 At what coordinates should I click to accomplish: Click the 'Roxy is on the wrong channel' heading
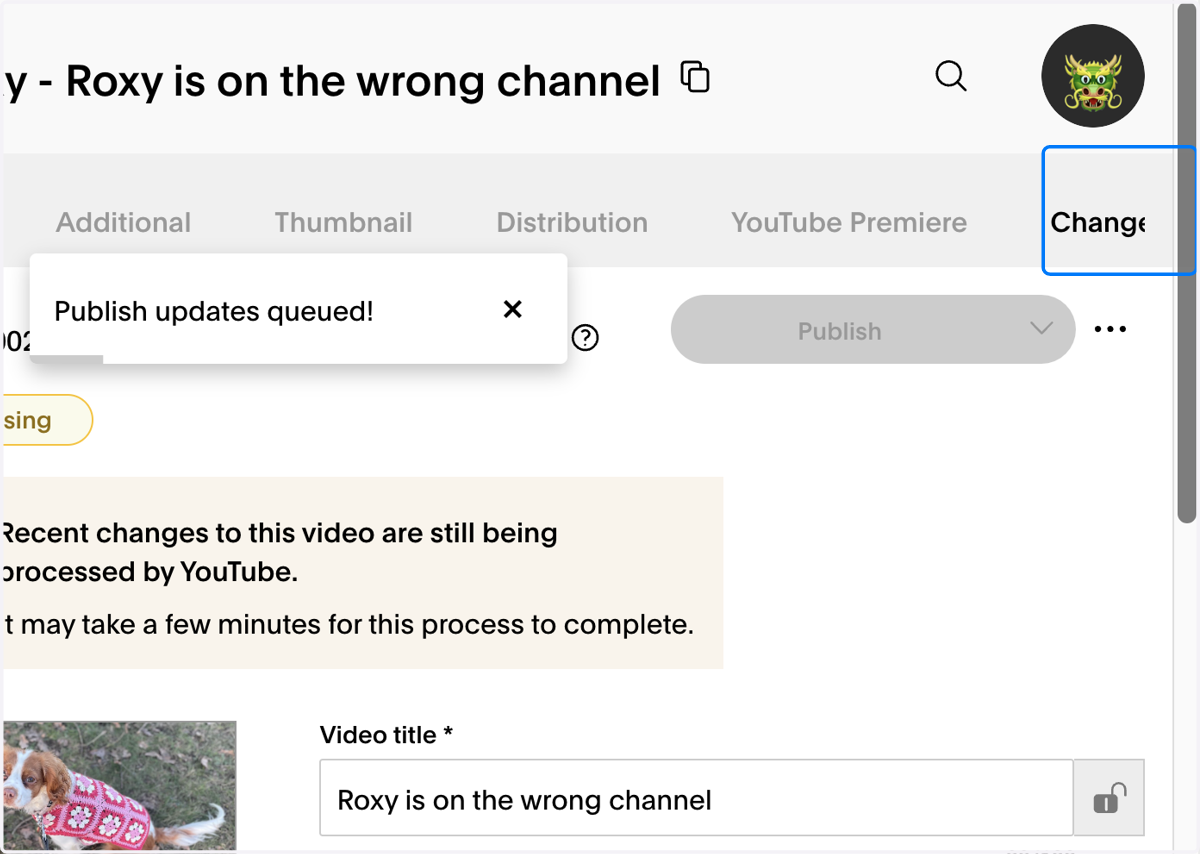(x=363, y=81)
